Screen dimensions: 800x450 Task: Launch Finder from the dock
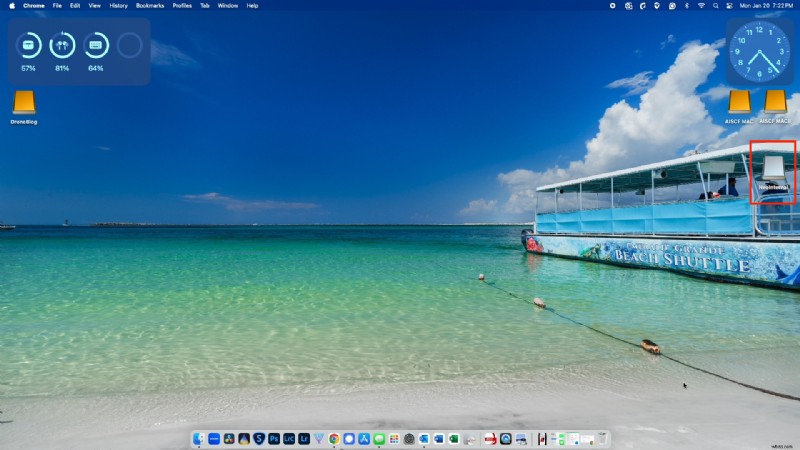200,439
